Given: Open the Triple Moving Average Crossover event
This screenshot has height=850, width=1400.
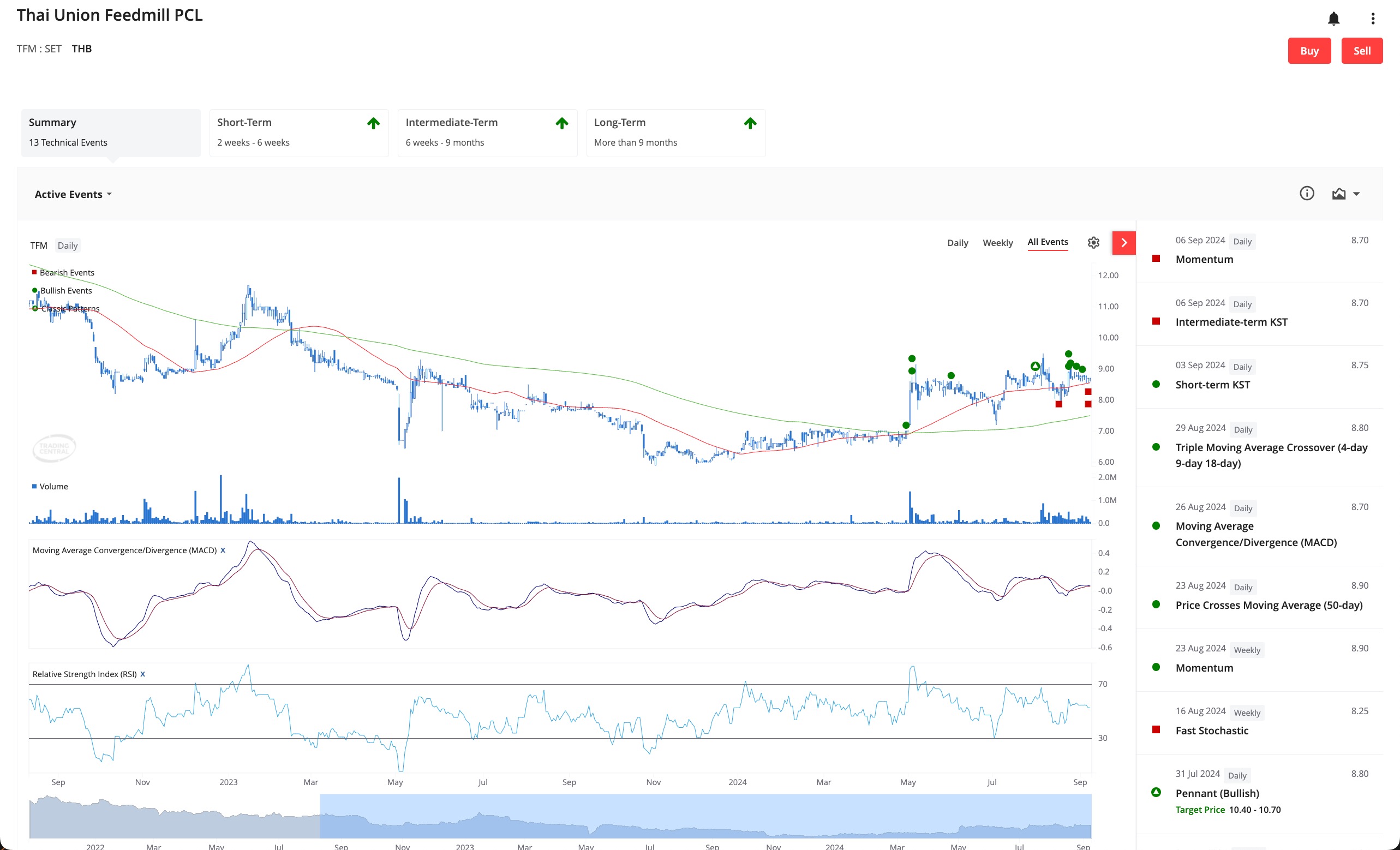Looking at the screenshot, I should (x=1259, y=447).
